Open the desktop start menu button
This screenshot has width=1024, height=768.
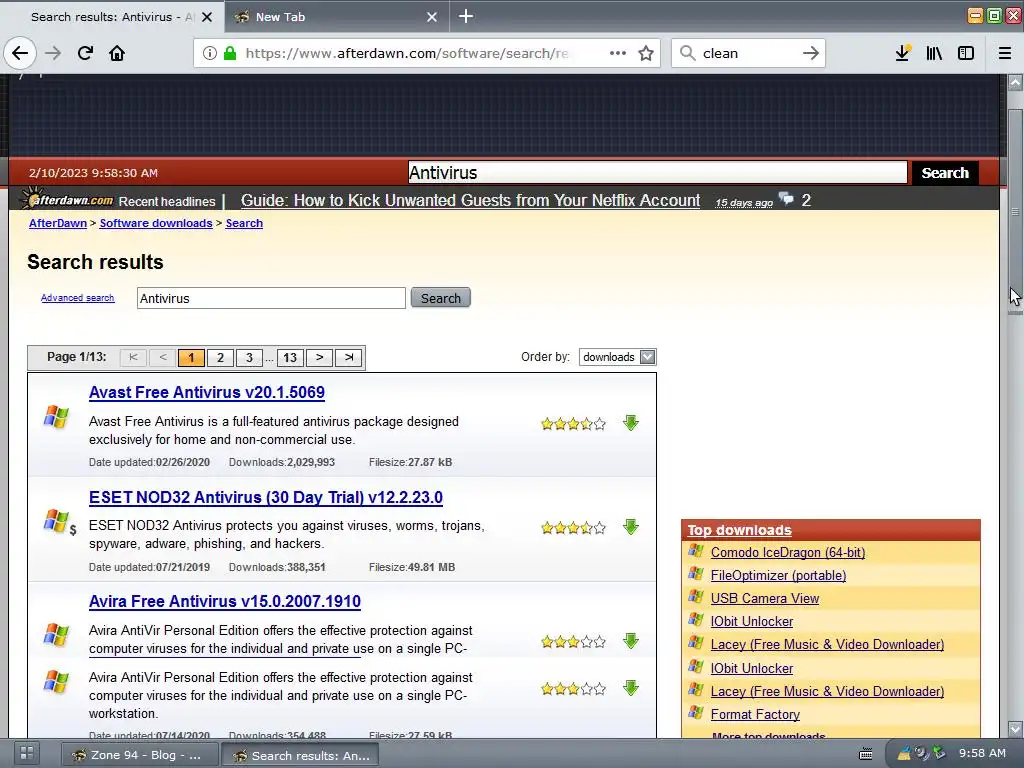26,754
